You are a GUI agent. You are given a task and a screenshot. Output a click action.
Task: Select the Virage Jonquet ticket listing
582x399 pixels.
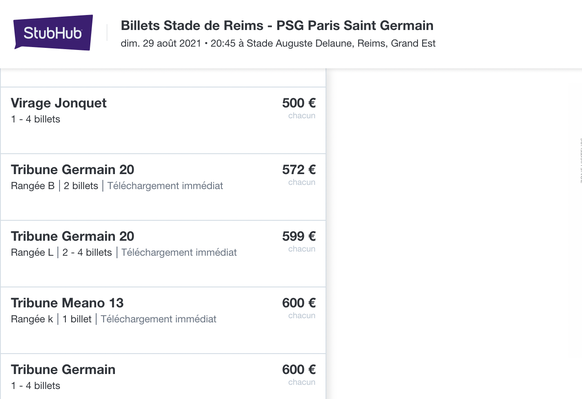pyautogui.click(x=163, y=120)
